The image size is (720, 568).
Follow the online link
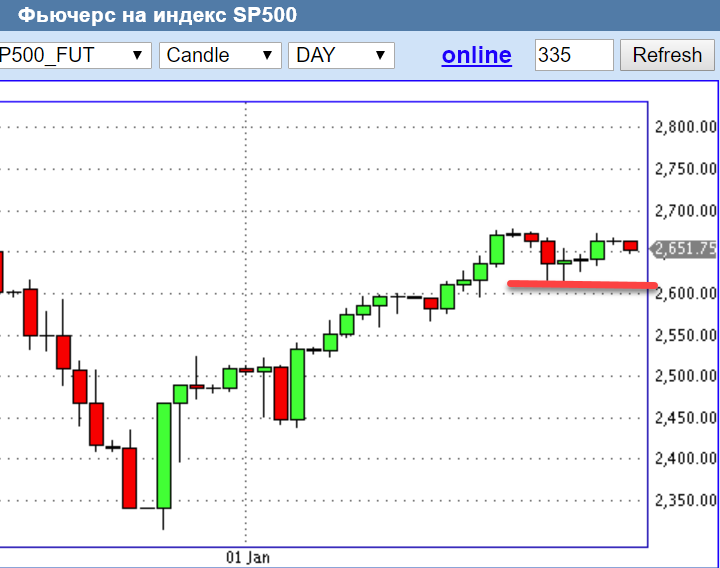pos(476,55)
